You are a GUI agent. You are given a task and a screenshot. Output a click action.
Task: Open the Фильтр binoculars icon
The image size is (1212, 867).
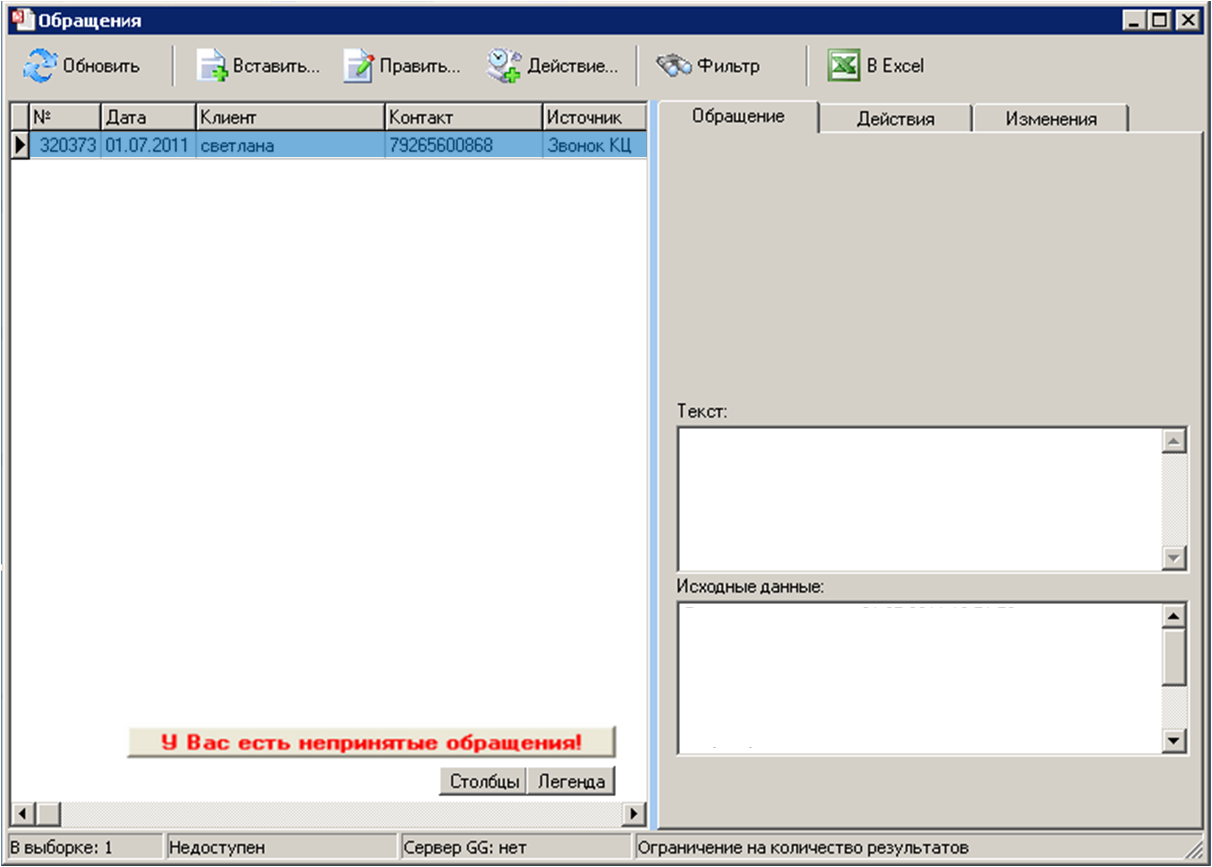point(674,66)
